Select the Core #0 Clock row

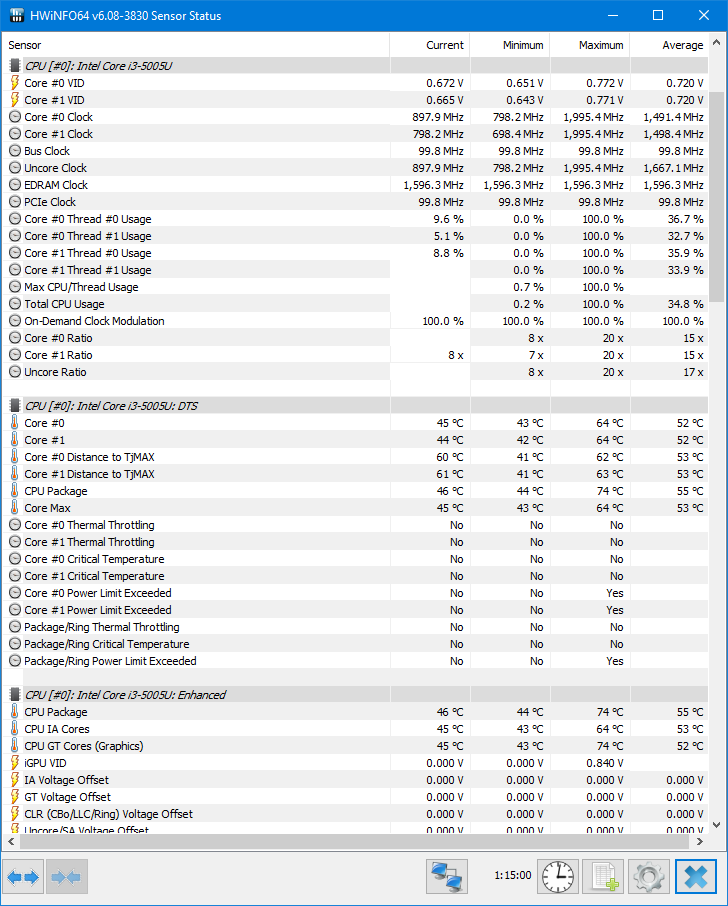point(355,117)
